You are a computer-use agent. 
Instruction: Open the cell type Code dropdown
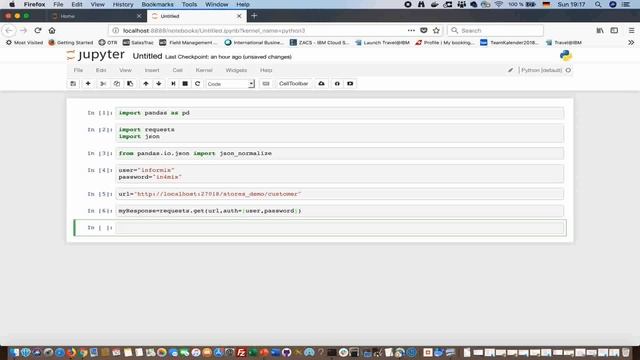click(230, 84)
